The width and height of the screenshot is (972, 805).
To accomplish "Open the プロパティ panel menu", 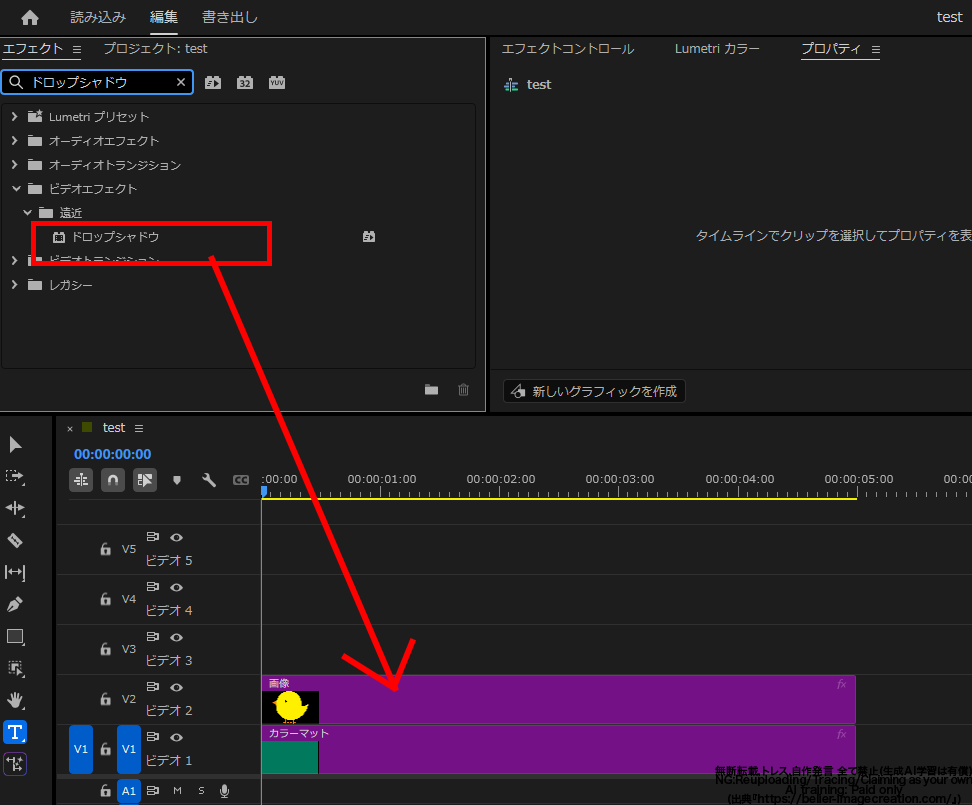I will click(x=876, y=50).
